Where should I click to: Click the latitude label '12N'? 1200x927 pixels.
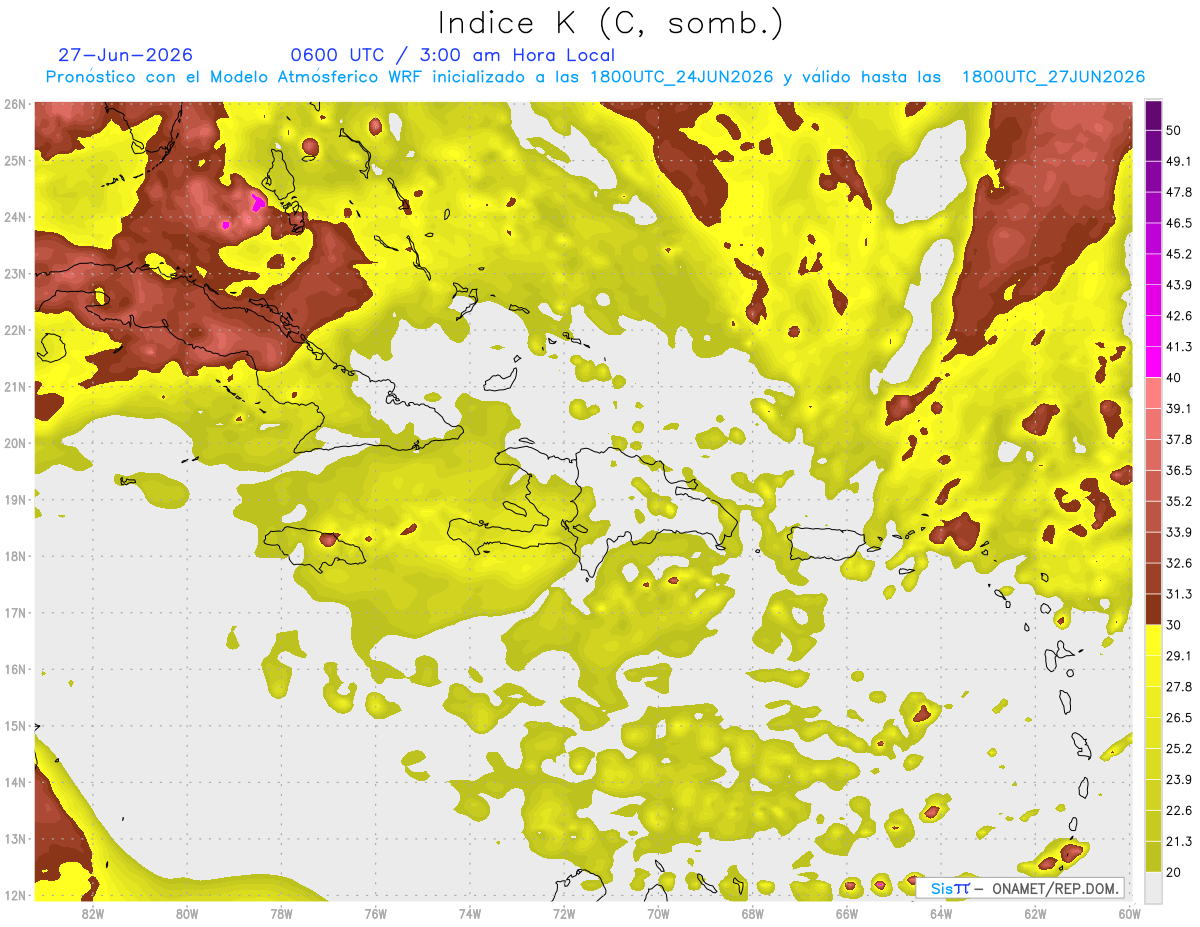click(15, 895)
